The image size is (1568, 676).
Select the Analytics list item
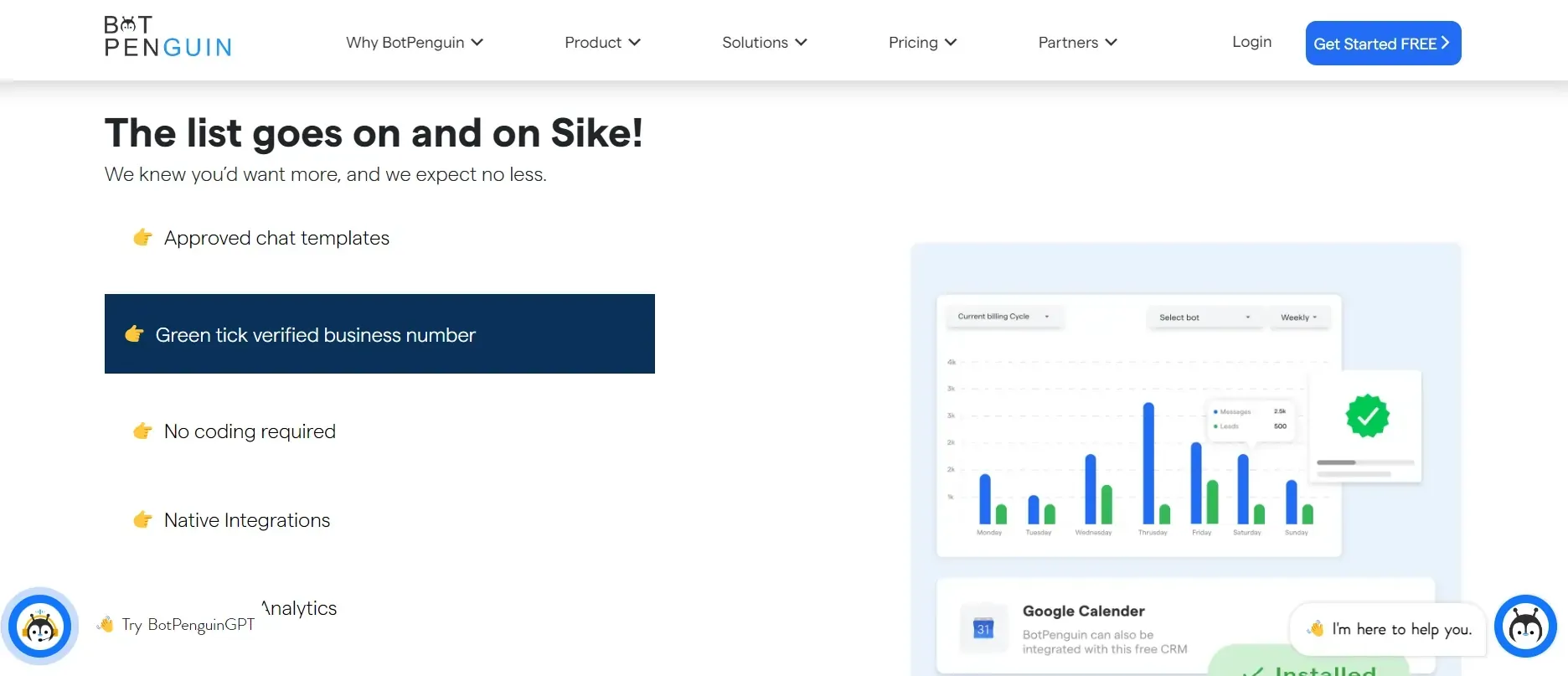299,608
